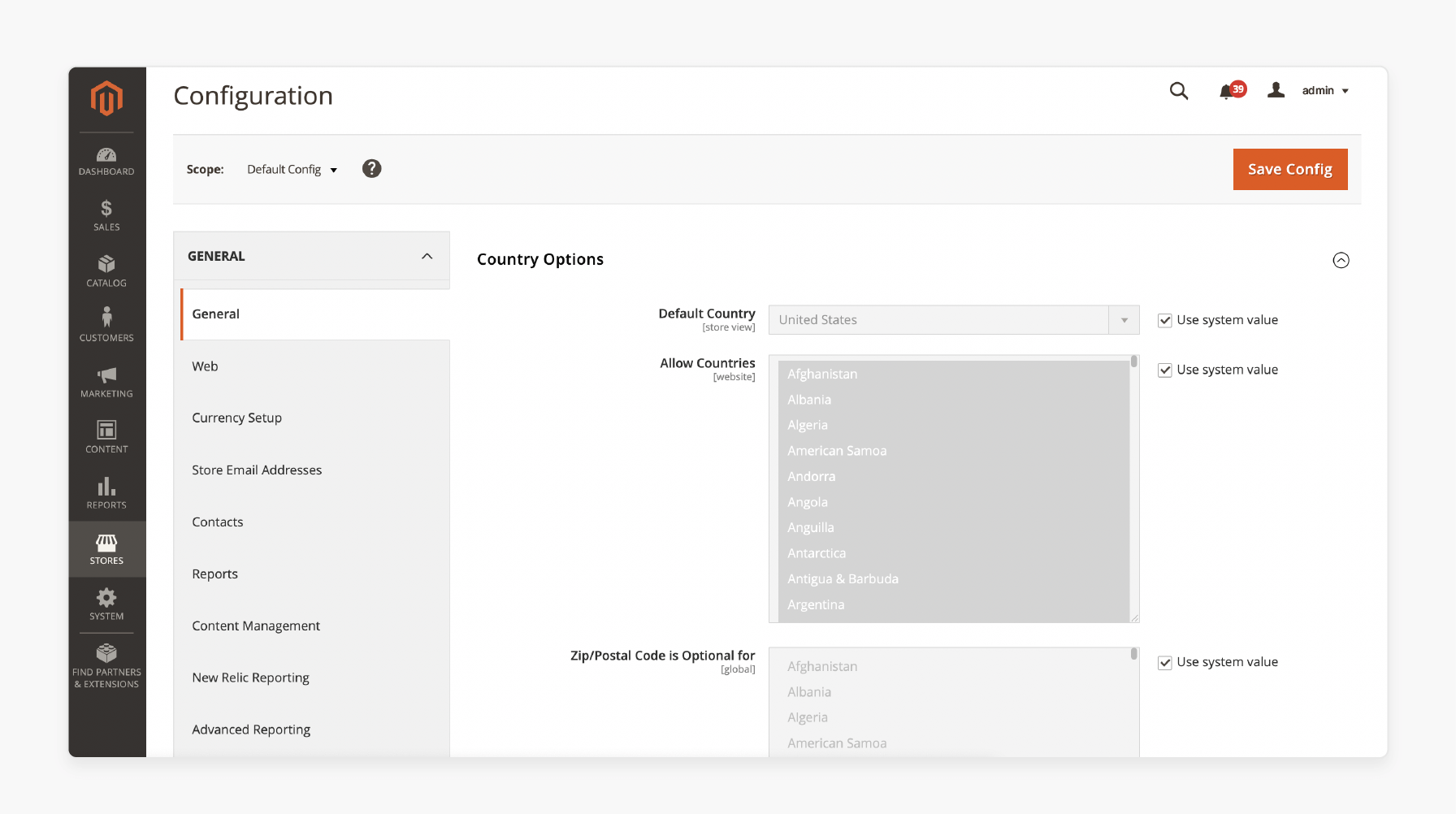Screen dimensions: 1456x814
Task: Select Albania in Allow Countries list
Action: [954, 400]
